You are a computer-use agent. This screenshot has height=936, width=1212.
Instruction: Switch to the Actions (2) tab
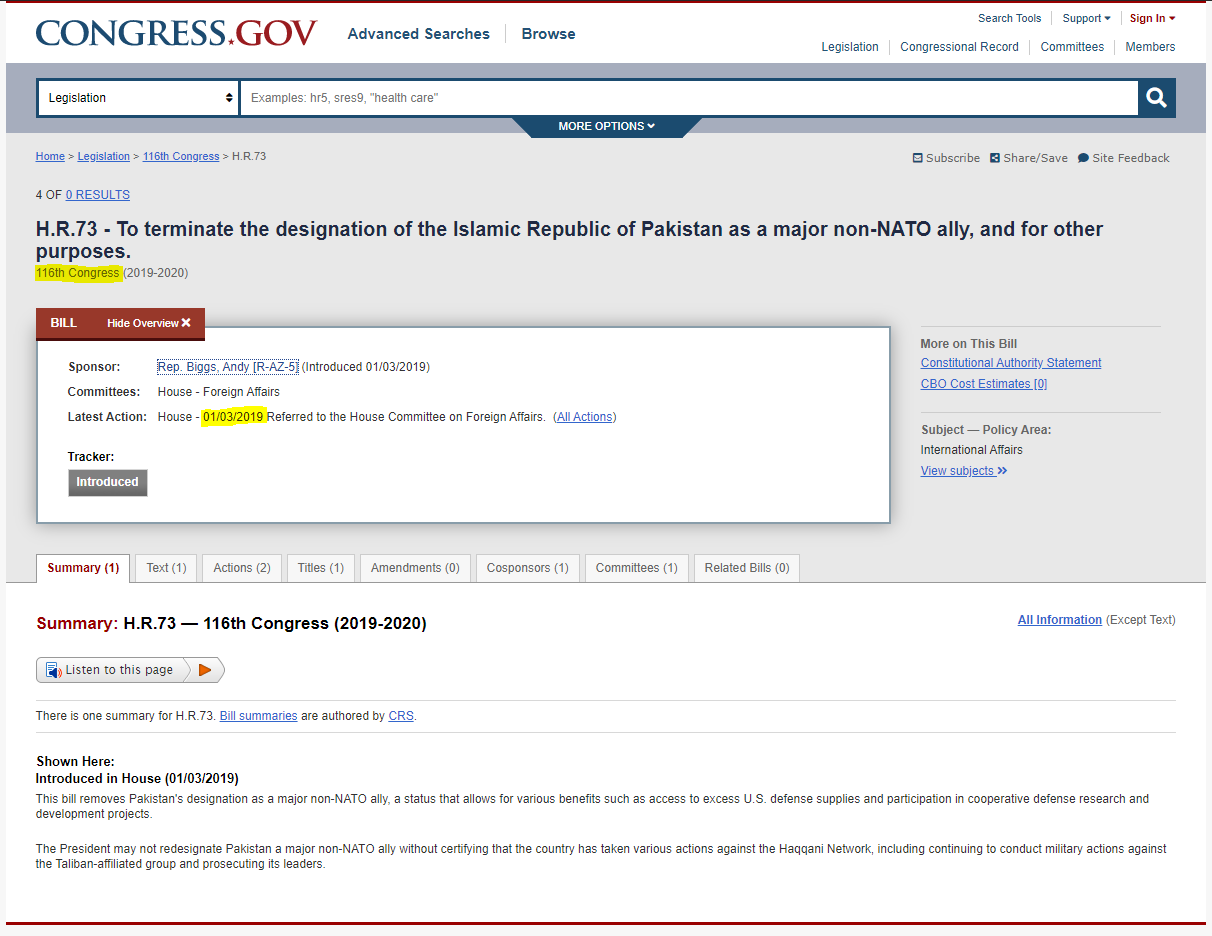242,568
